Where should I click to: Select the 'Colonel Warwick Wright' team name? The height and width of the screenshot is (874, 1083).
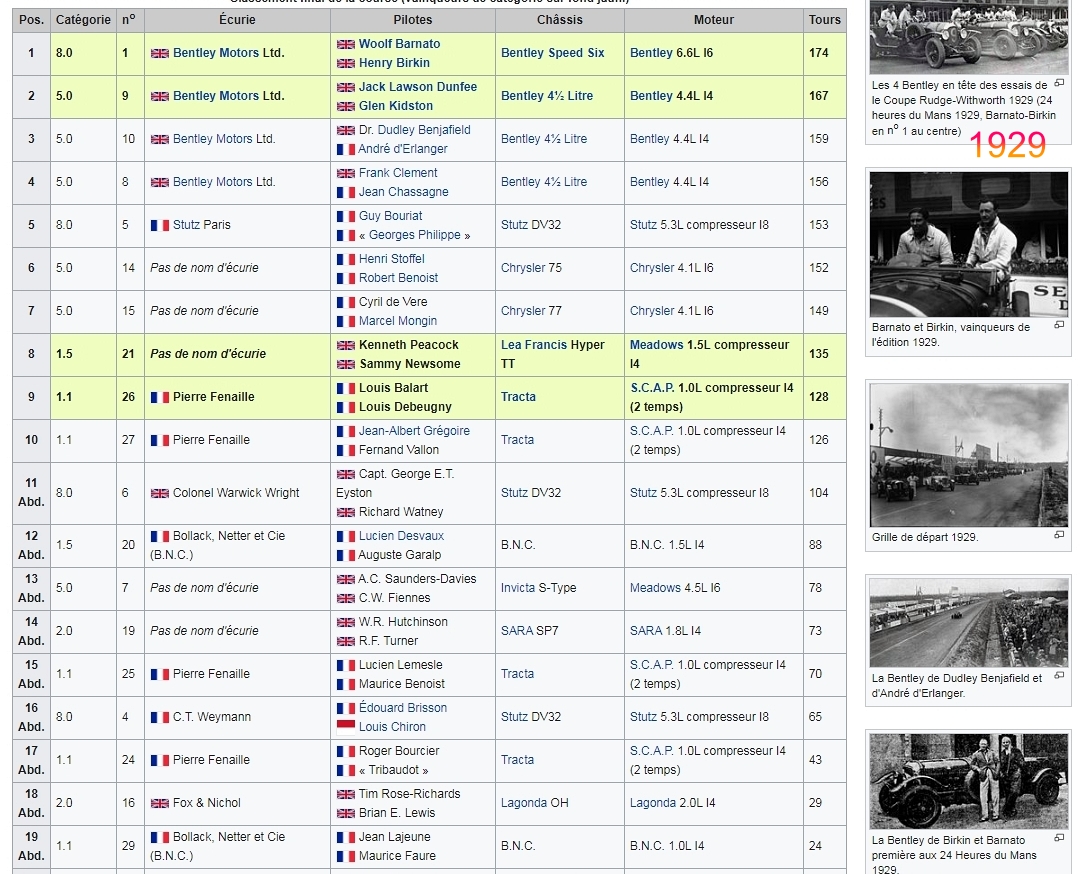point(236,493)
